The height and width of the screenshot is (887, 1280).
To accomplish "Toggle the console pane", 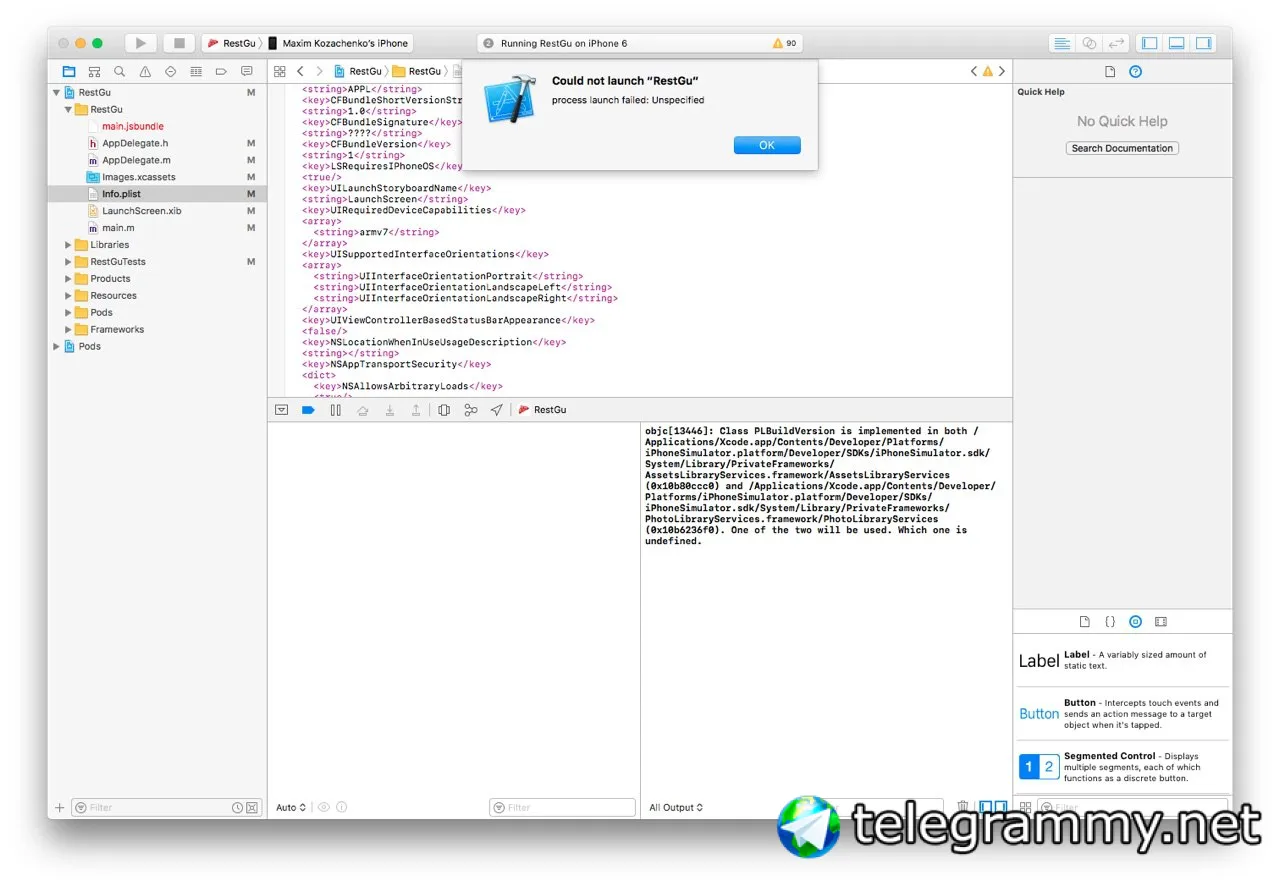I will click(1001, 807).
